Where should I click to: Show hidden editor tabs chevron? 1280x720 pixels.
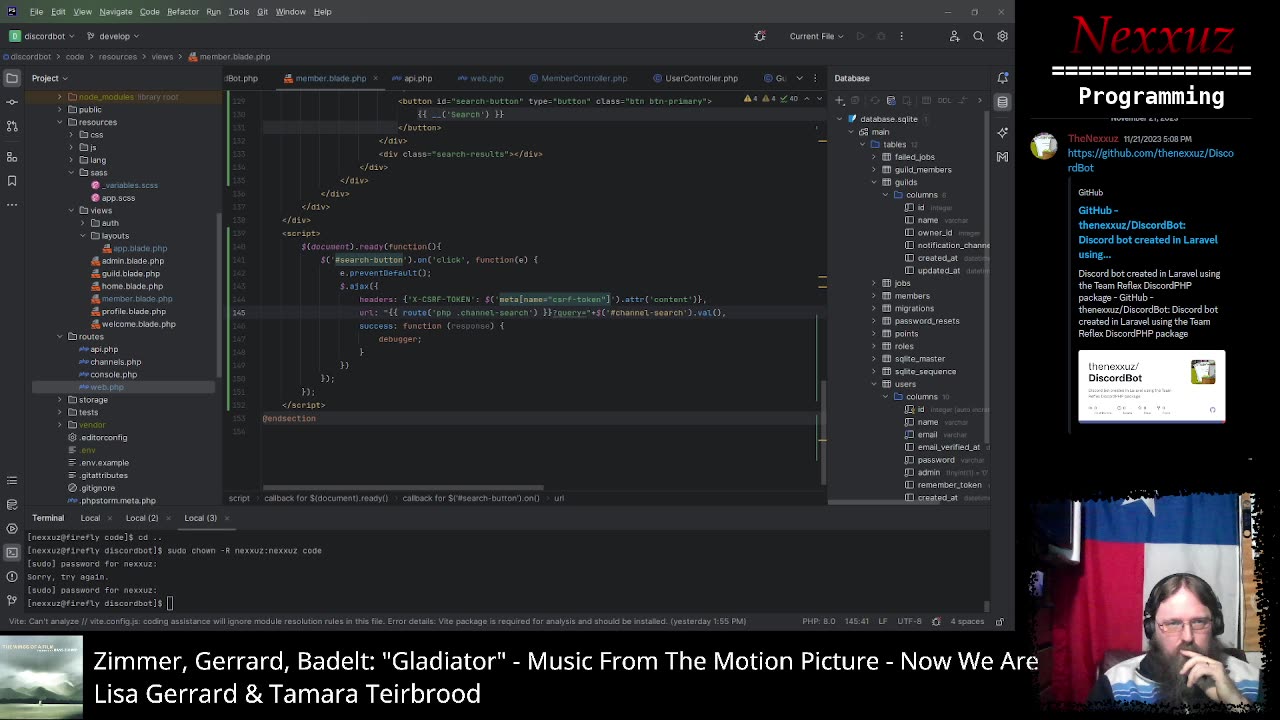click(799, 78)
